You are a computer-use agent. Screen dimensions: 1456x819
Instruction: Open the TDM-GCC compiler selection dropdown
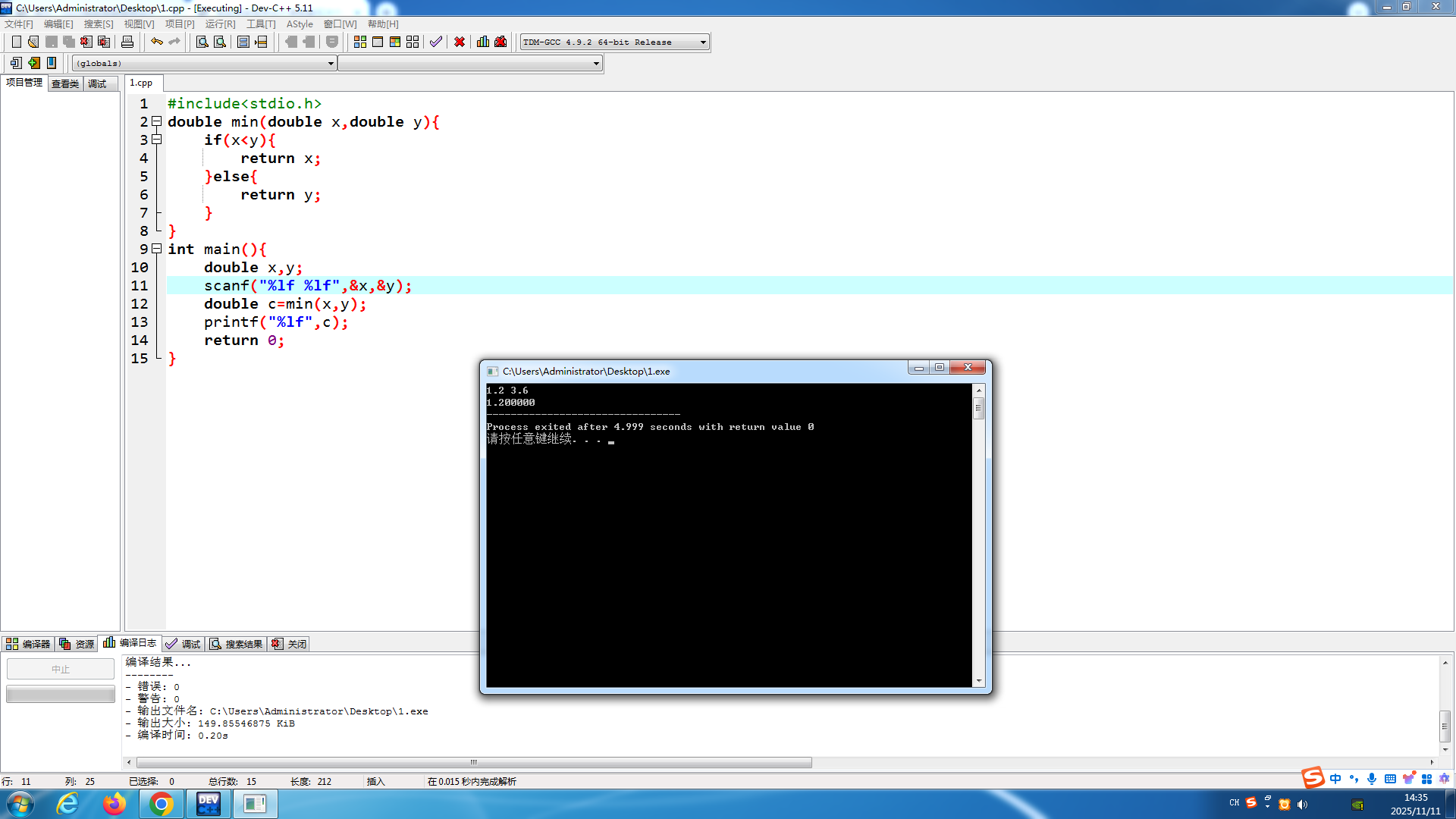[703, 42]
